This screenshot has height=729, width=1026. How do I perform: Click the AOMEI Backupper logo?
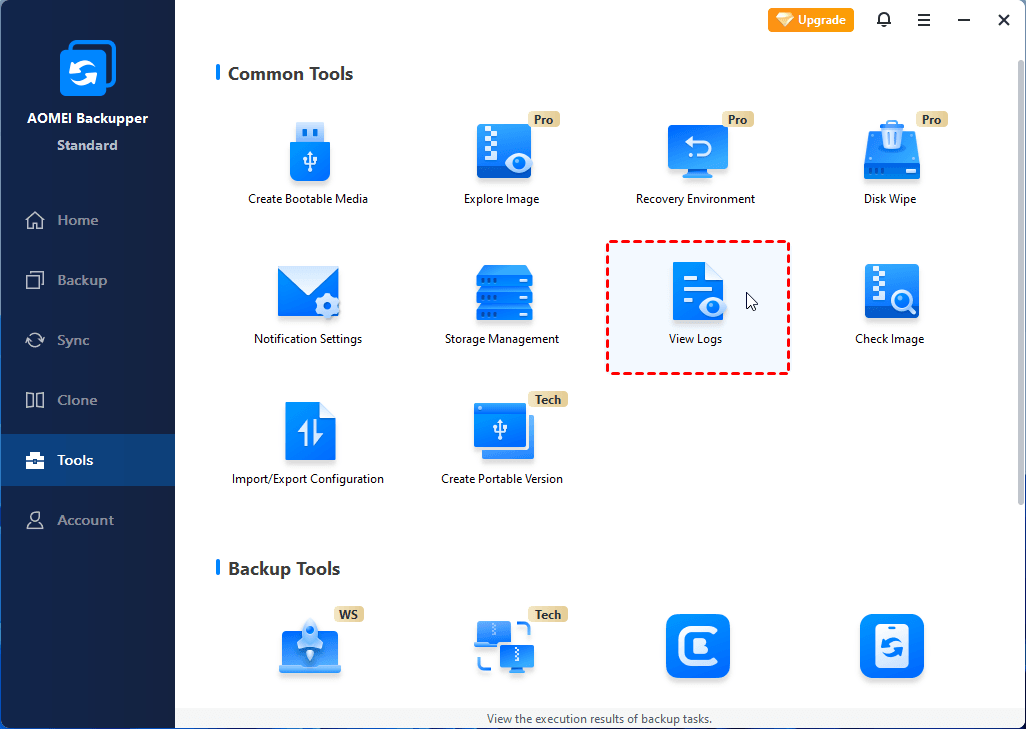point(88,68)
